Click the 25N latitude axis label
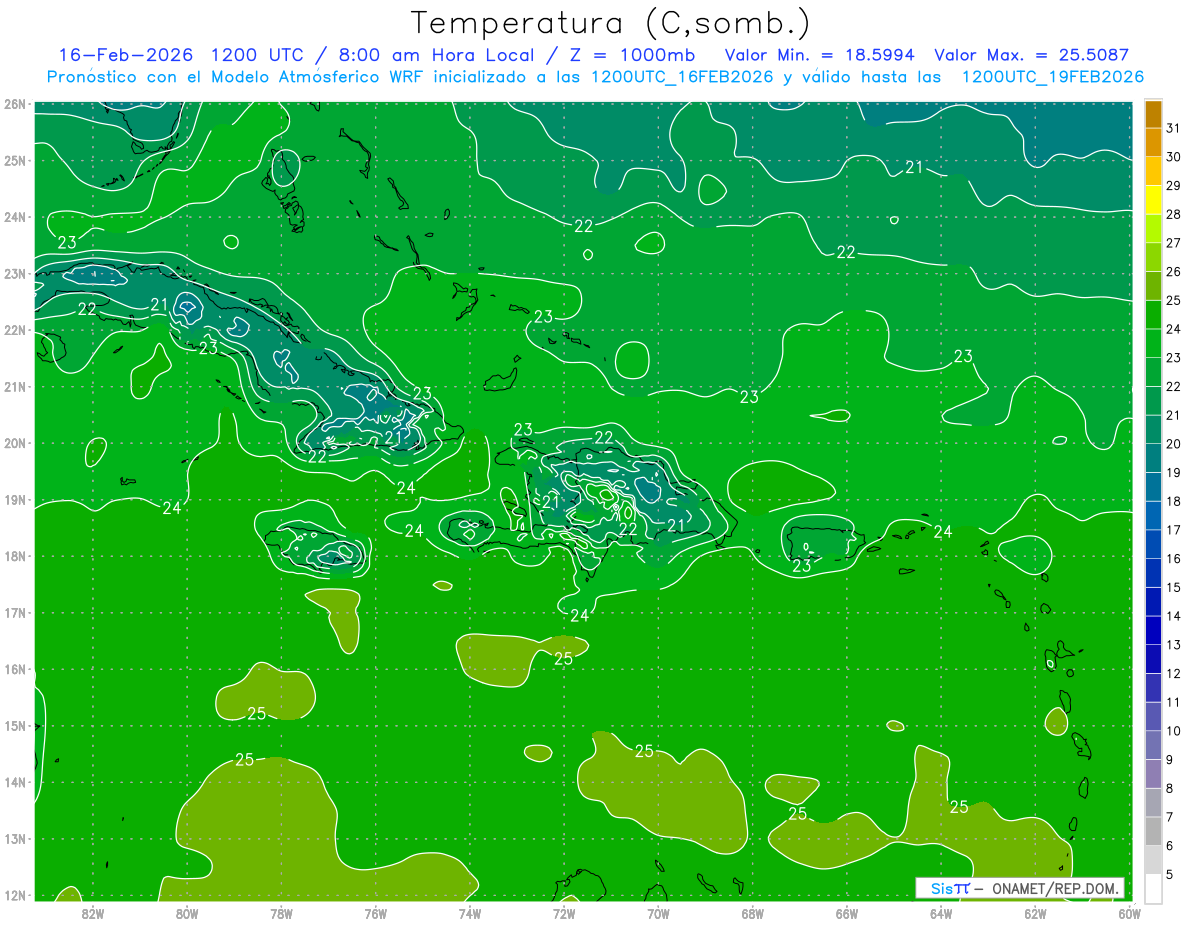This screenshot has width=1200, height=927. point(15,160)
